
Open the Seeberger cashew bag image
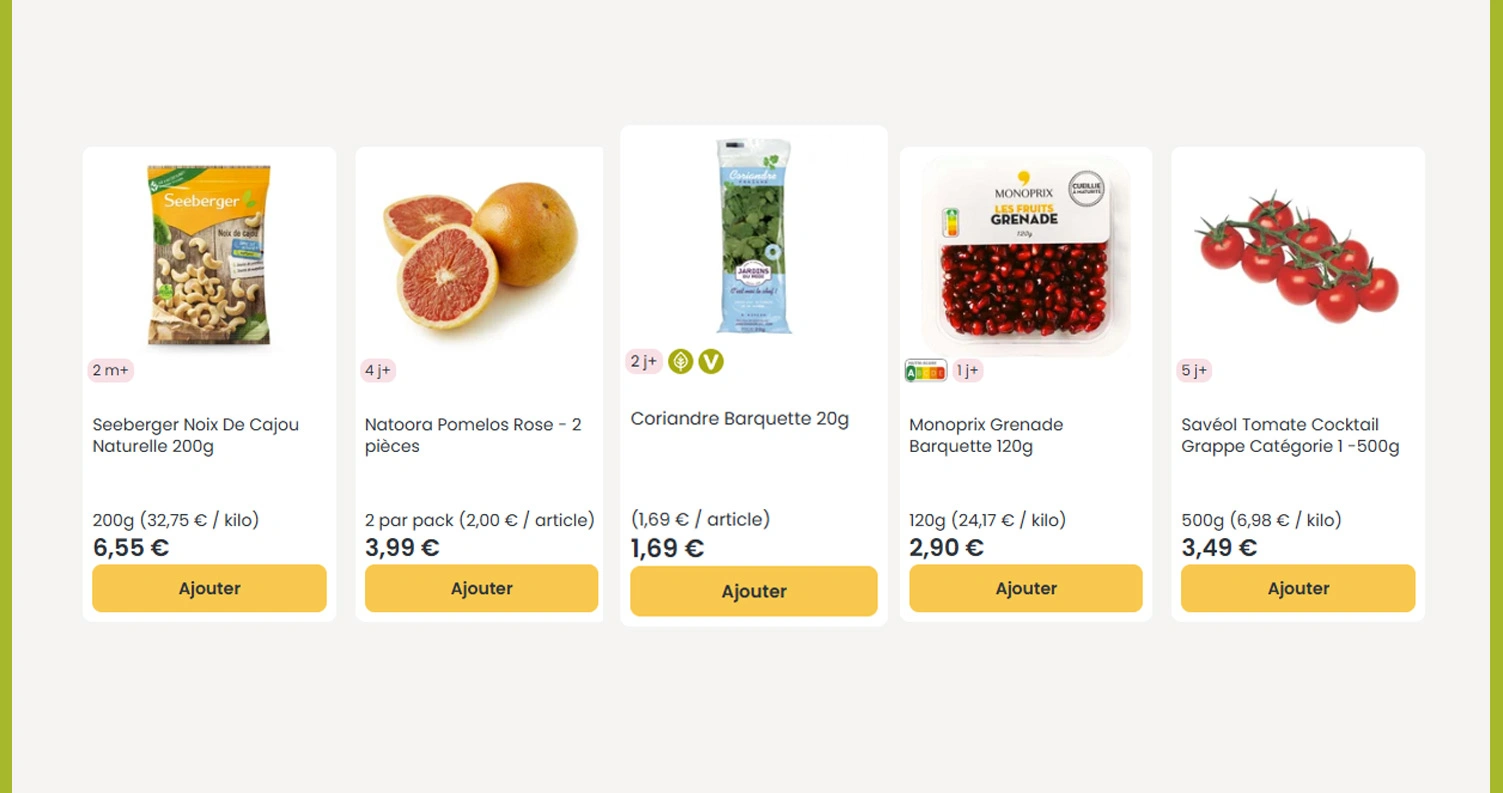pyautogui.click(x=209, y=255)
